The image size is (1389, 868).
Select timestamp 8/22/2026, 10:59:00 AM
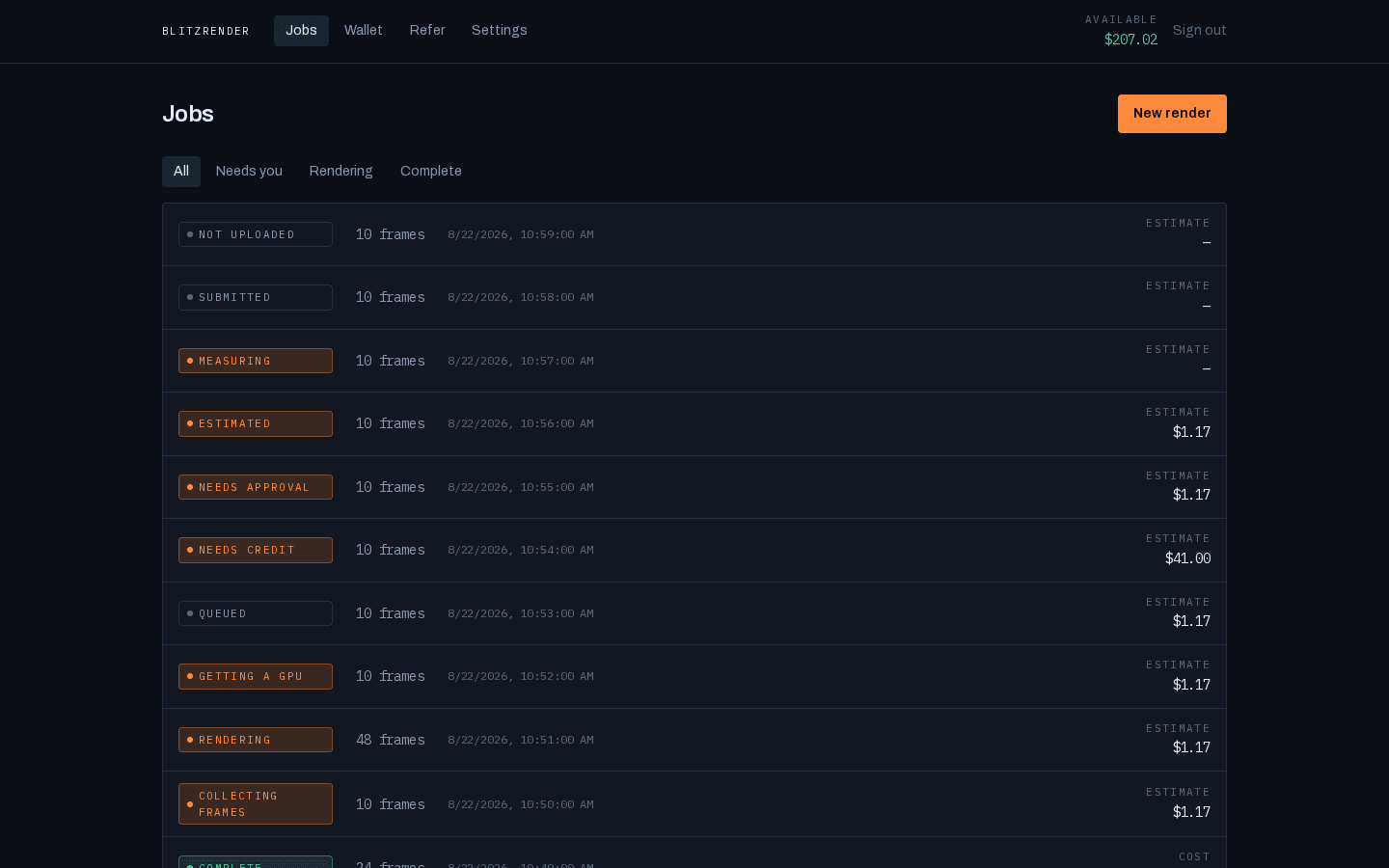coord(521,234)
